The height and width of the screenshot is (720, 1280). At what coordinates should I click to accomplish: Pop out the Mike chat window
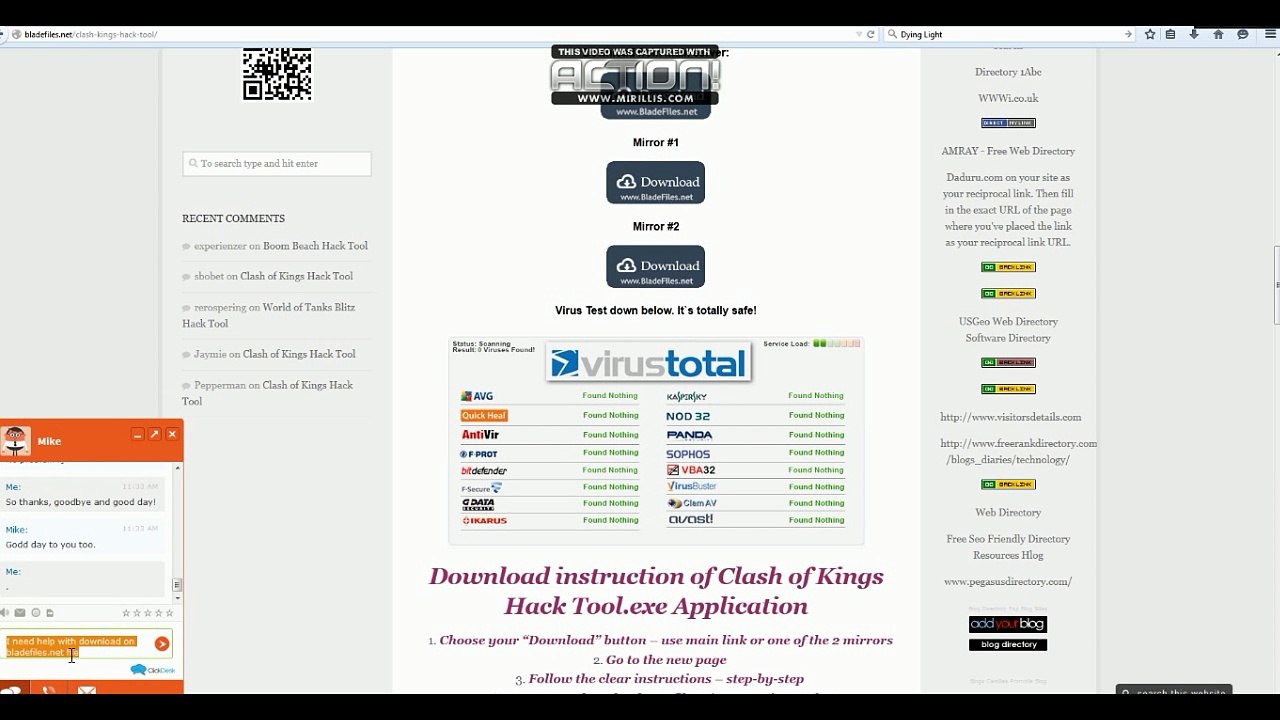tap(154, 434)
